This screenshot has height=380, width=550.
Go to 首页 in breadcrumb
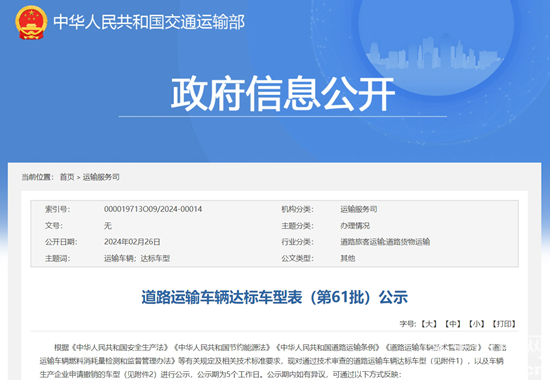(x=67, y=177)
